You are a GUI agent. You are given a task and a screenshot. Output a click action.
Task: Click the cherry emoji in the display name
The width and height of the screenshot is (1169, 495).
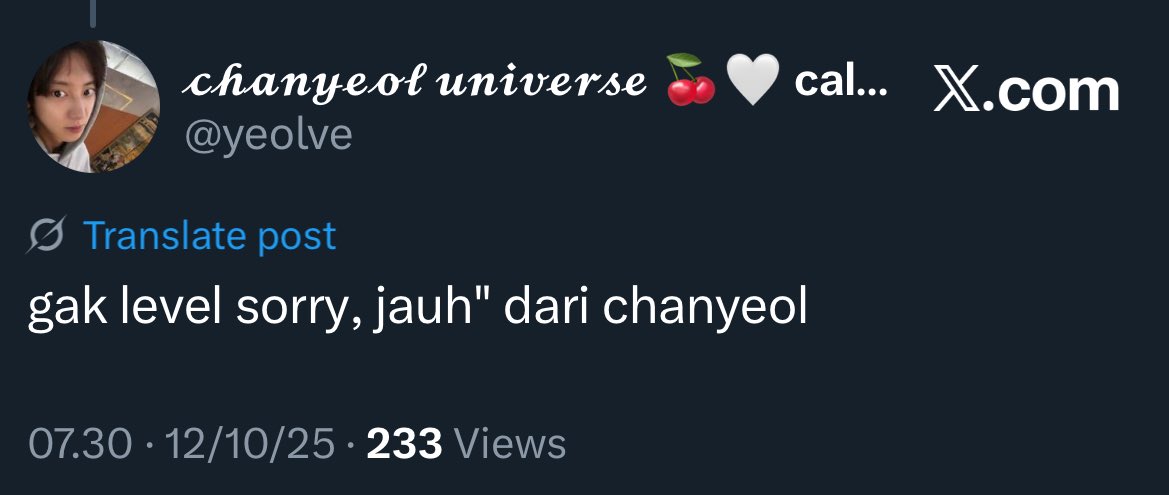tap(690, 79)
